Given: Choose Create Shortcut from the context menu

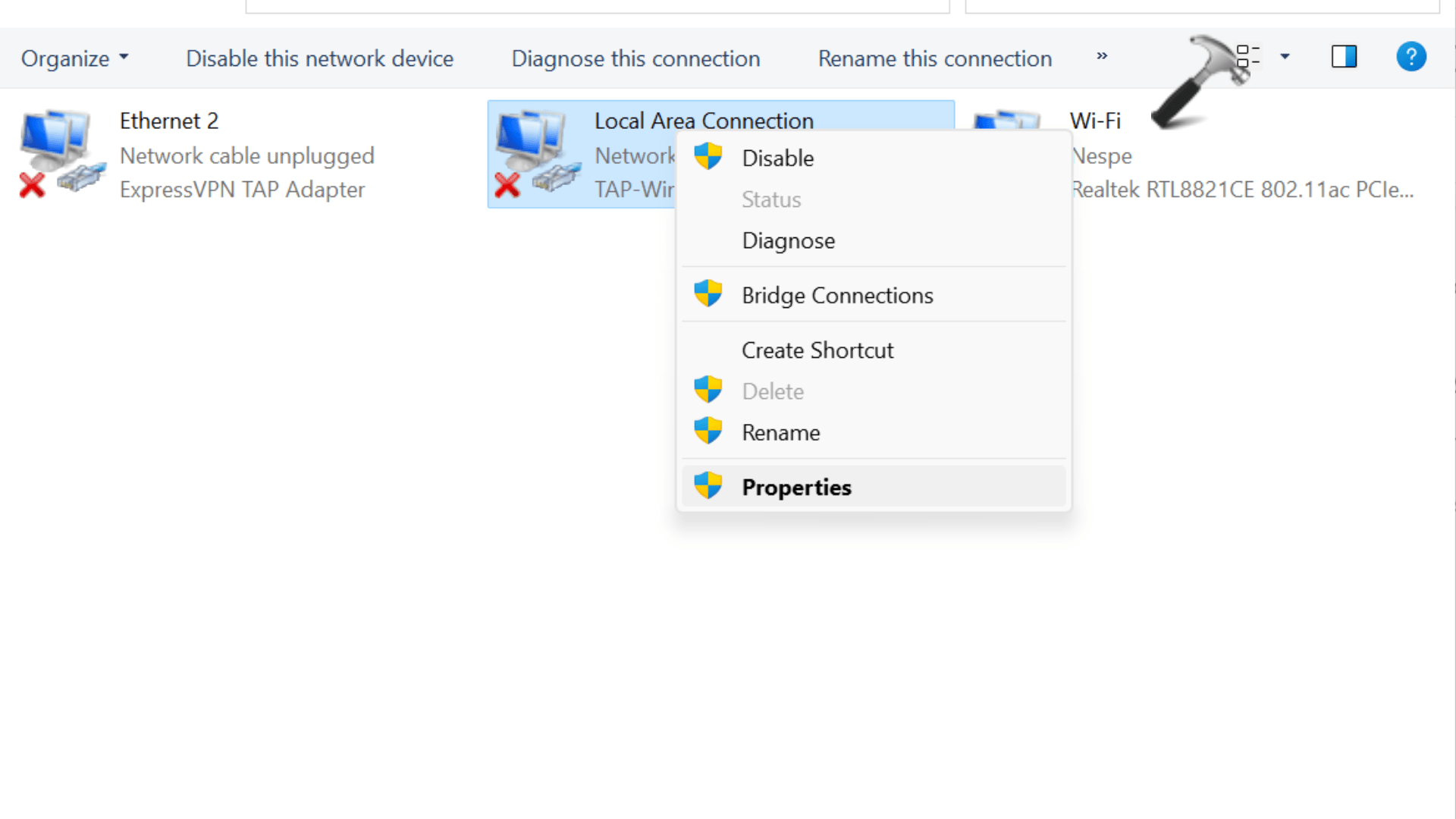Looking at the screenshot, I should click(817, 350).
